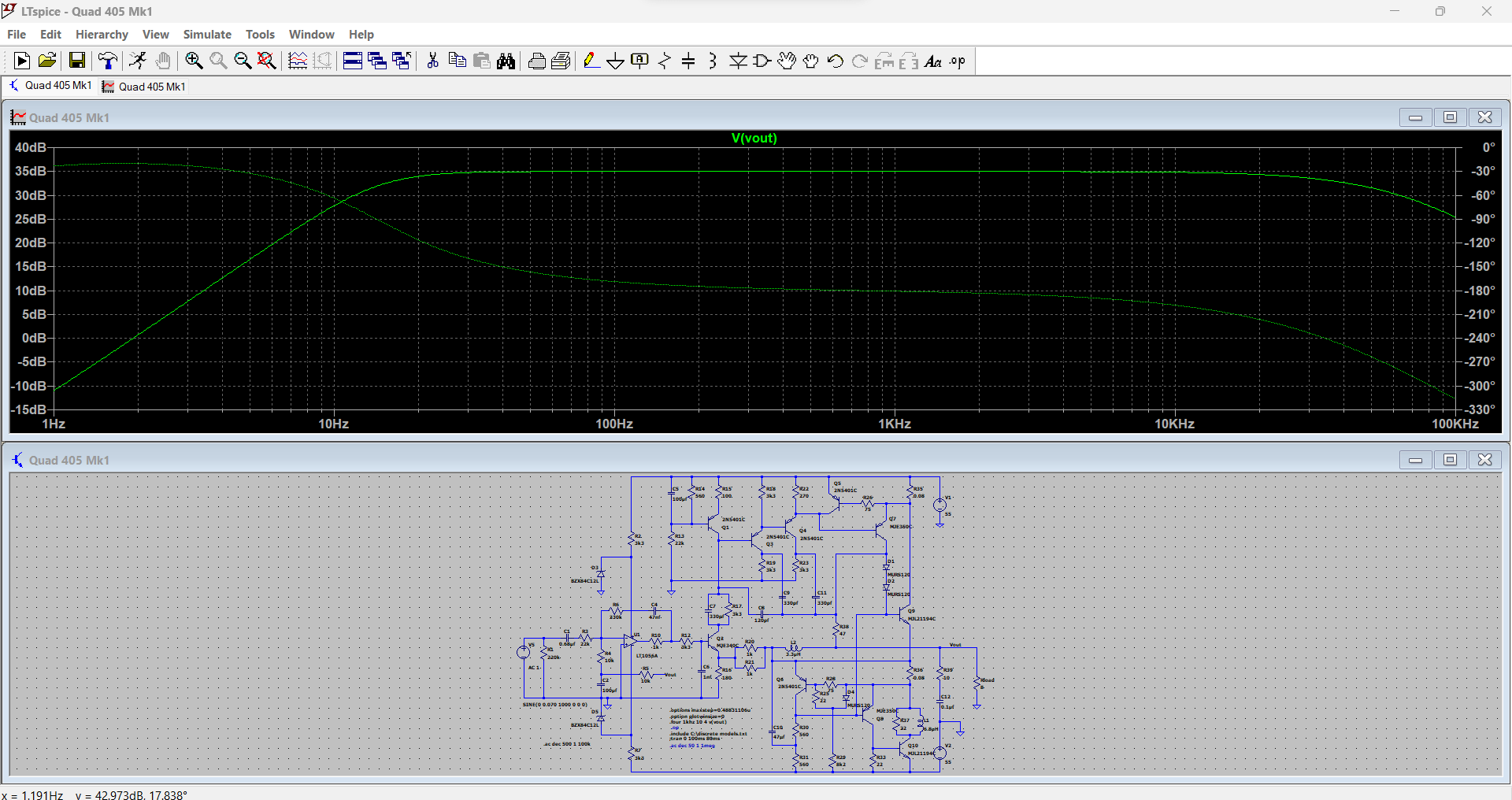This screenshot has width=1512, height=800.
Task: Click the Mirror icon
Action: (909, 61)
